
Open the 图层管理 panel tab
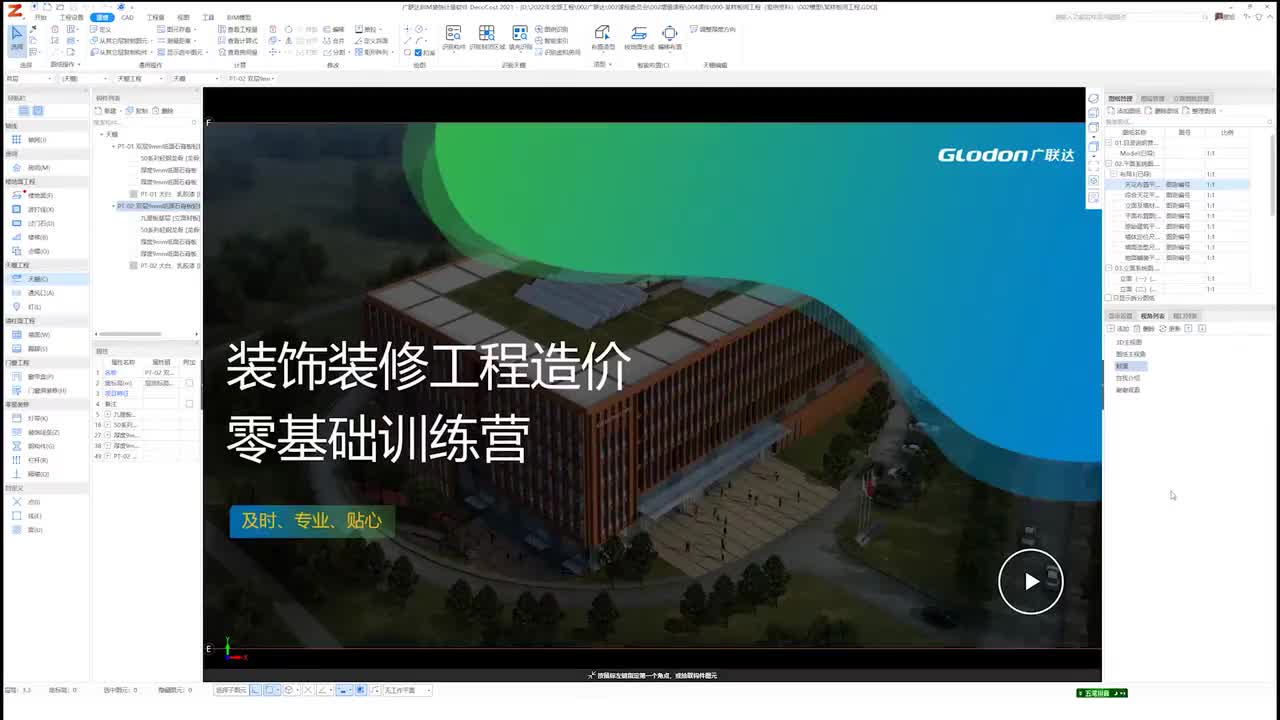tap(1152, 99)
